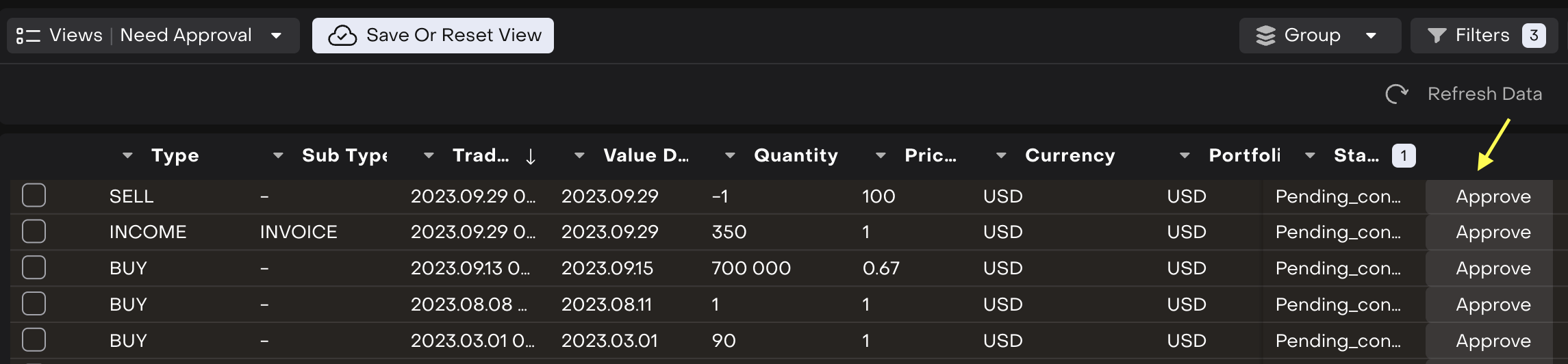This screenshot has height=364, width=1568.
Task: Click the cloud save icon
Action: (342, 36)
